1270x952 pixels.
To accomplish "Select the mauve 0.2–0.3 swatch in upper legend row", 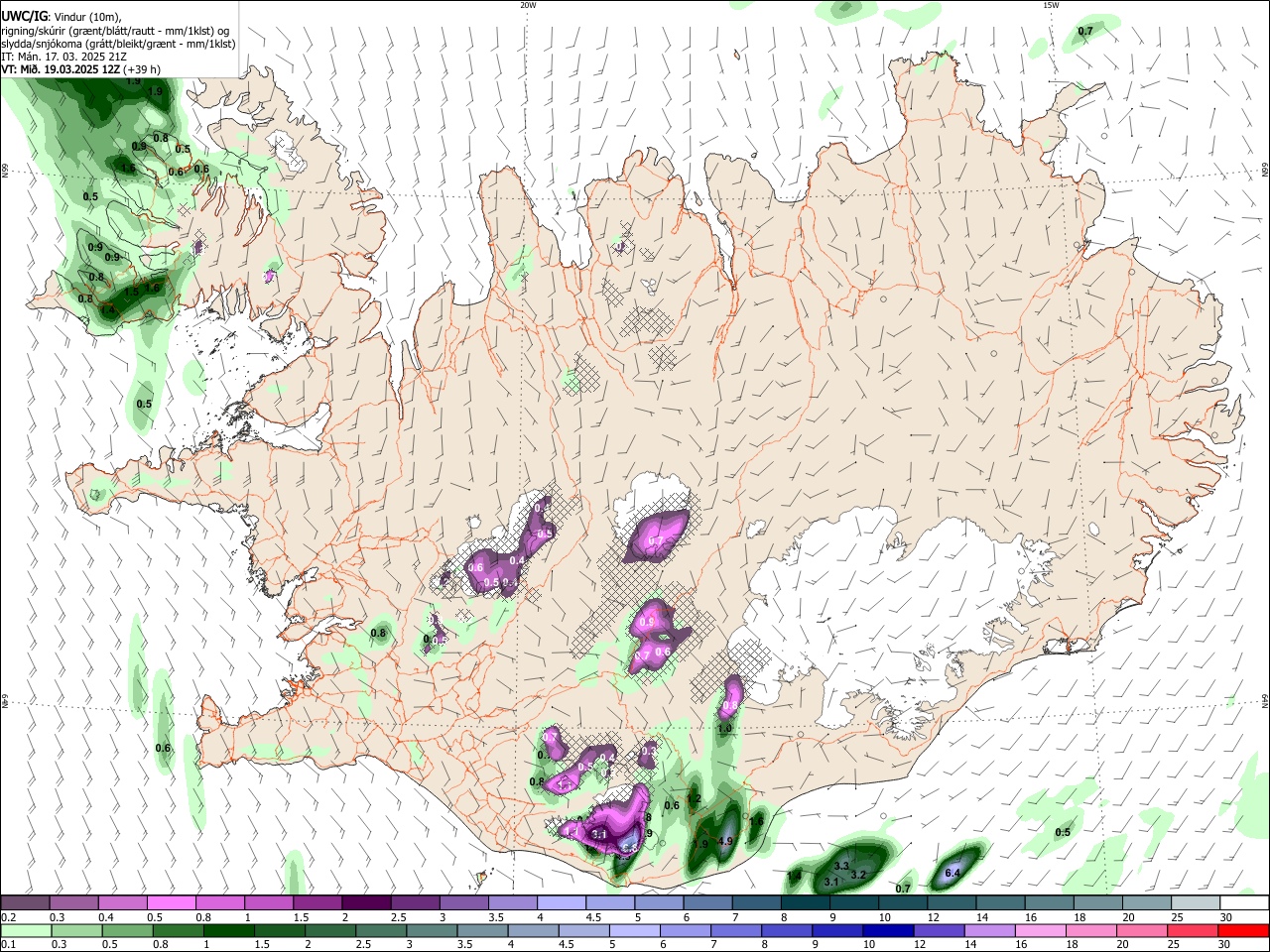I will point(26,902).
